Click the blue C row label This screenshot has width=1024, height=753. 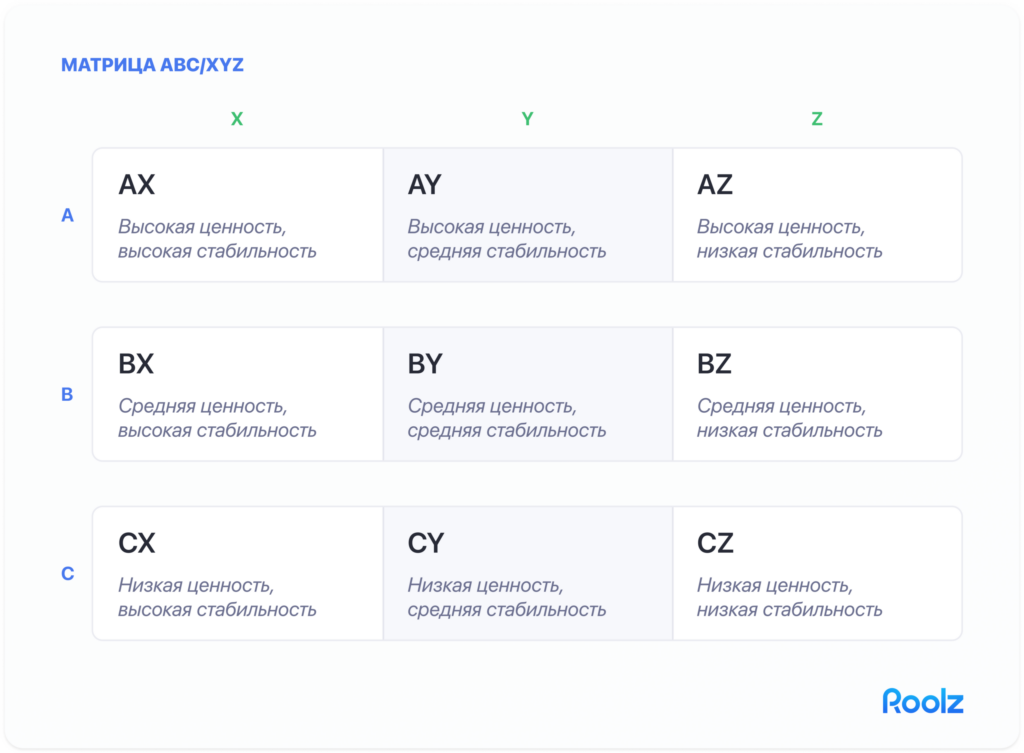[x=67, y=573]
